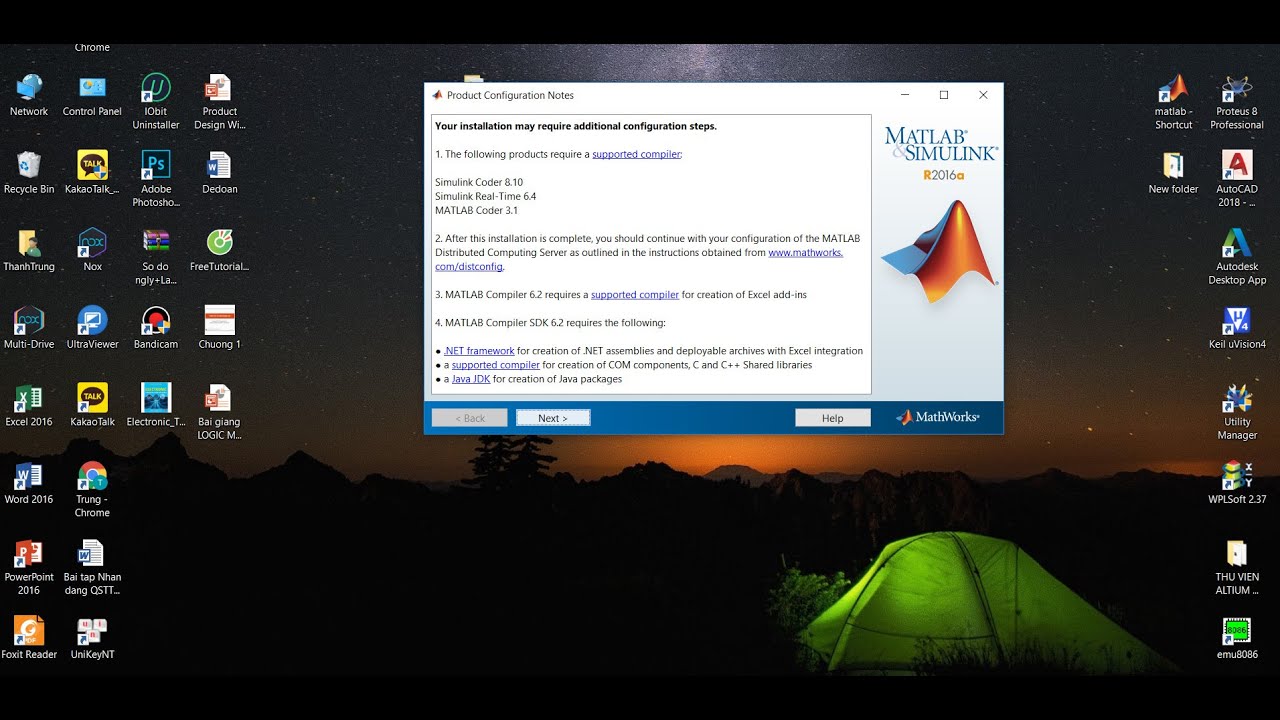Open the Control Panel desktop icon
Screen dimensions: 1280x720
coord(92,95)
